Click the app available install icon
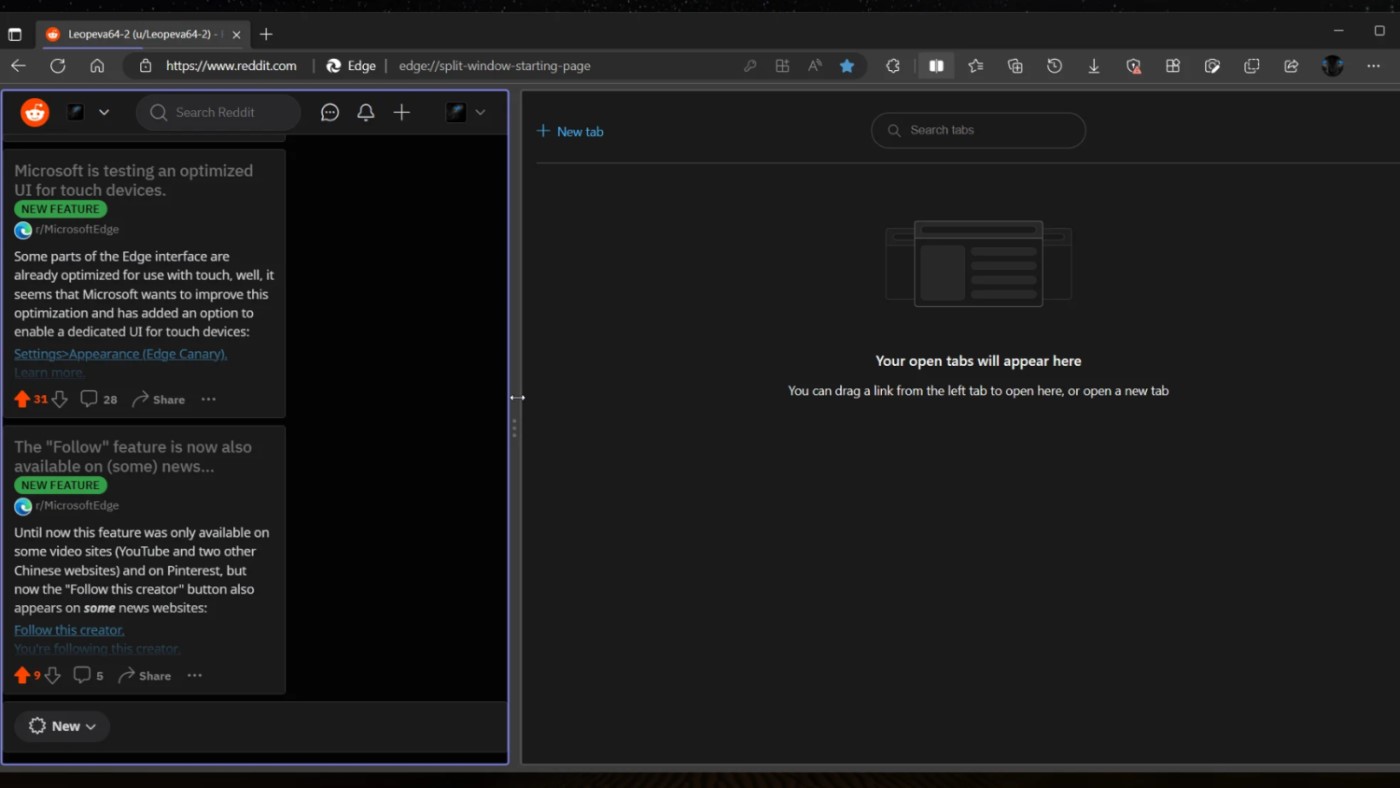The image size is (1400, 788). click(x=782, y=66)
